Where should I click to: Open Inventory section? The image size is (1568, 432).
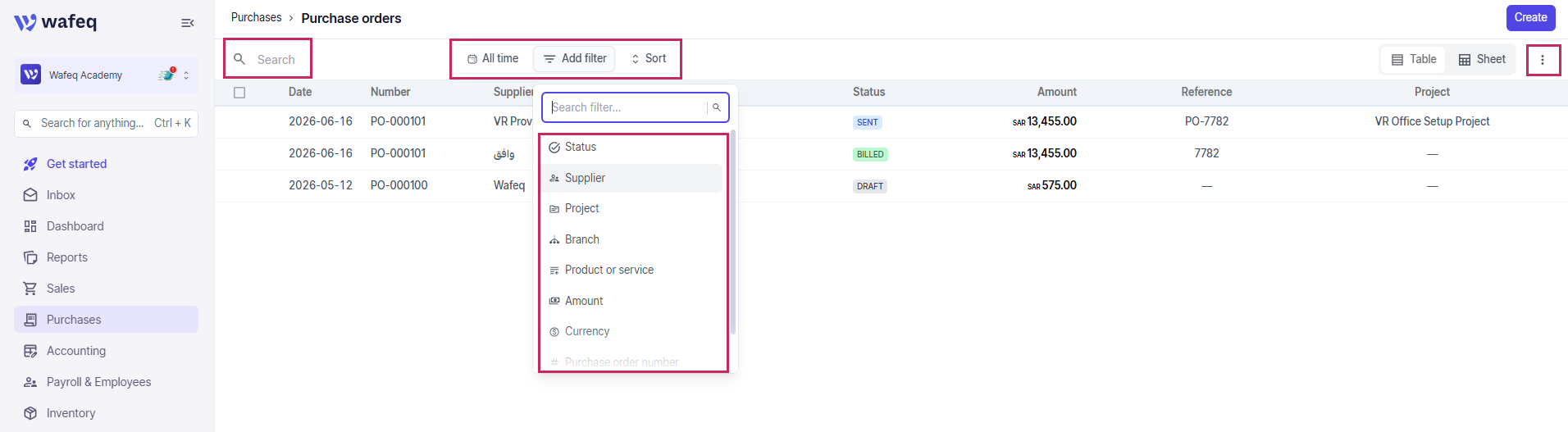(106, 413)
